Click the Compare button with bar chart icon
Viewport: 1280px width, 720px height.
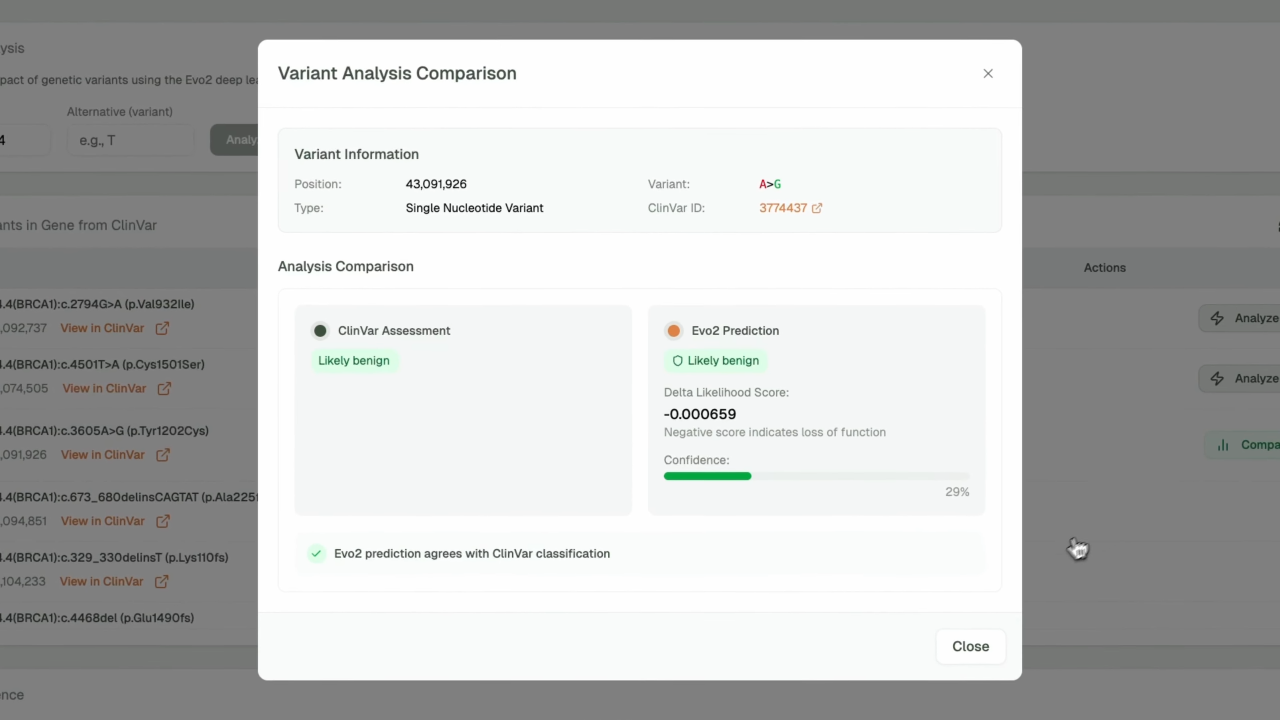1242,445
